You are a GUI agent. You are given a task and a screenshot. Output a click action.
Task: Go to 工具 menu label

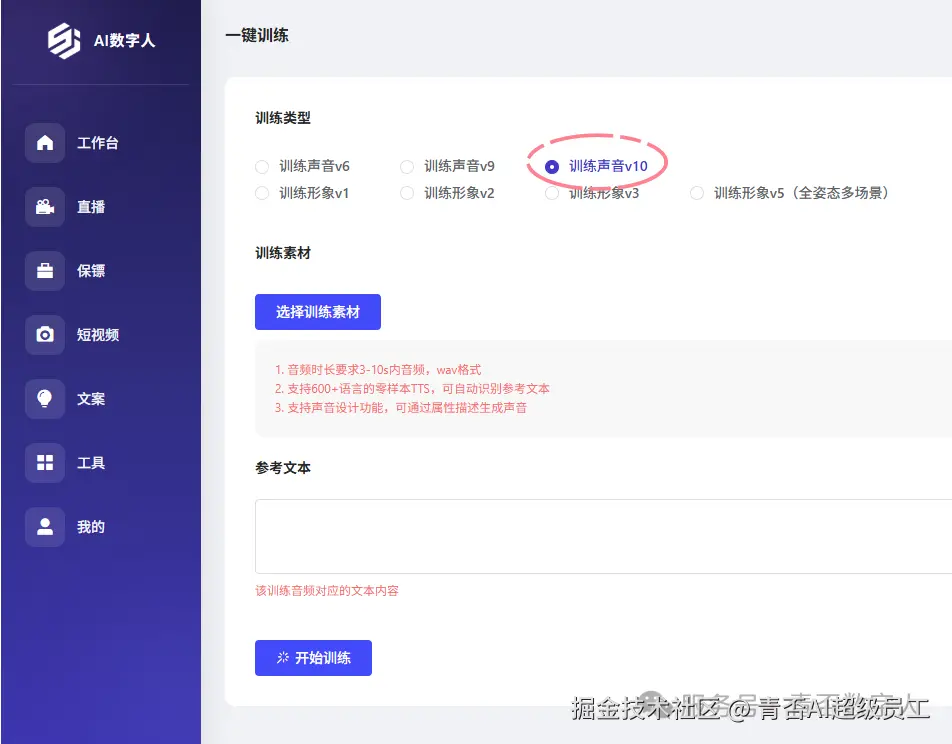click(x=91, y=463)
